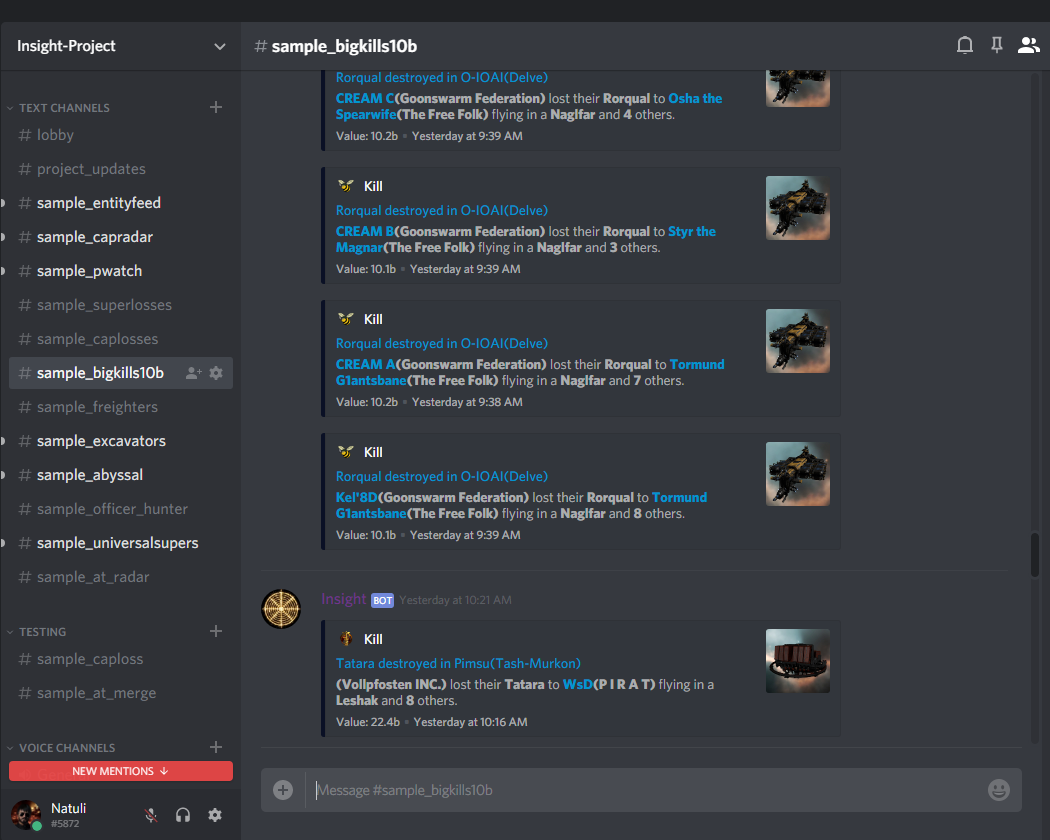Open user settings gear
1050x840 pixels.
point(215,815)
